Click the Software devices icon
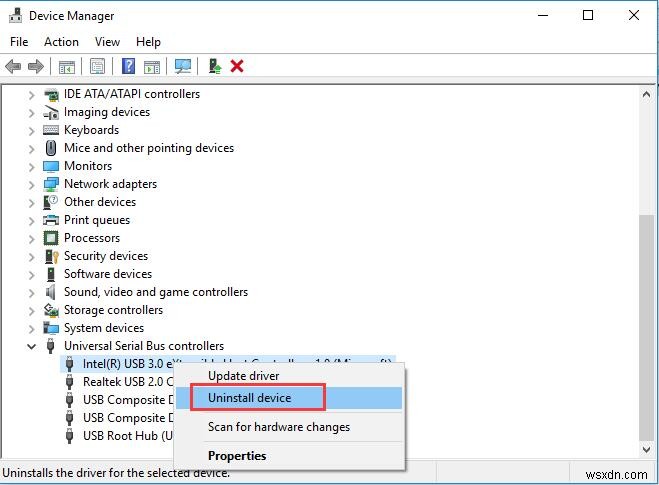This screenshot has width=659, height=485. point(51,274)
